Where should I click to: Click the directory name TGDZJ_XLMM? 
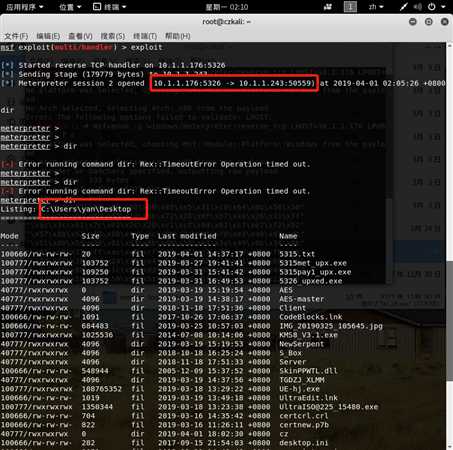tap(302, 380)
